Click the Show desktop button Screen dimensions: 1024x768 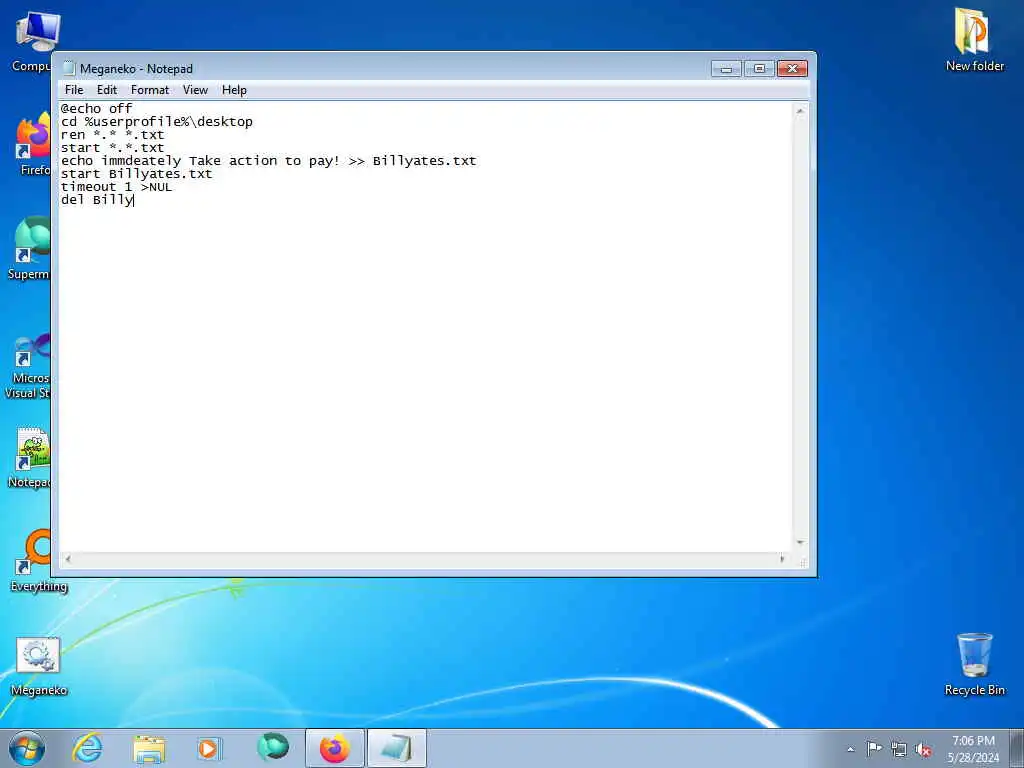click(1017, 748)
